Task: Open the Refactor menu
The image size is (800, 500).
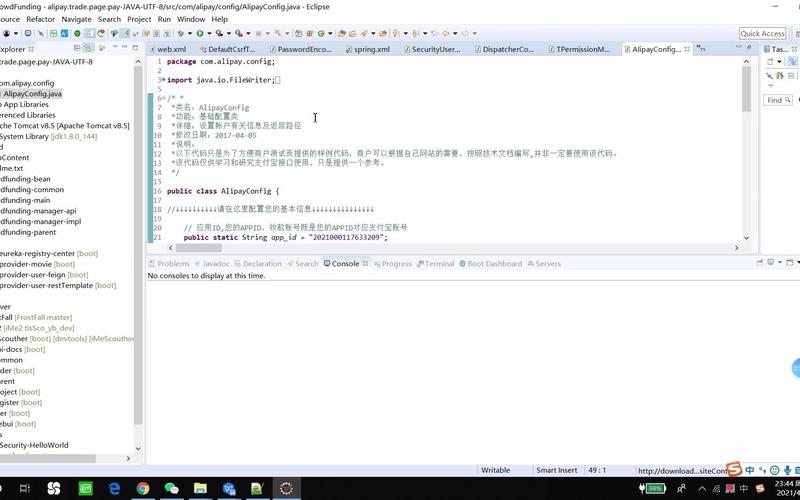Action: coord(40,19)
